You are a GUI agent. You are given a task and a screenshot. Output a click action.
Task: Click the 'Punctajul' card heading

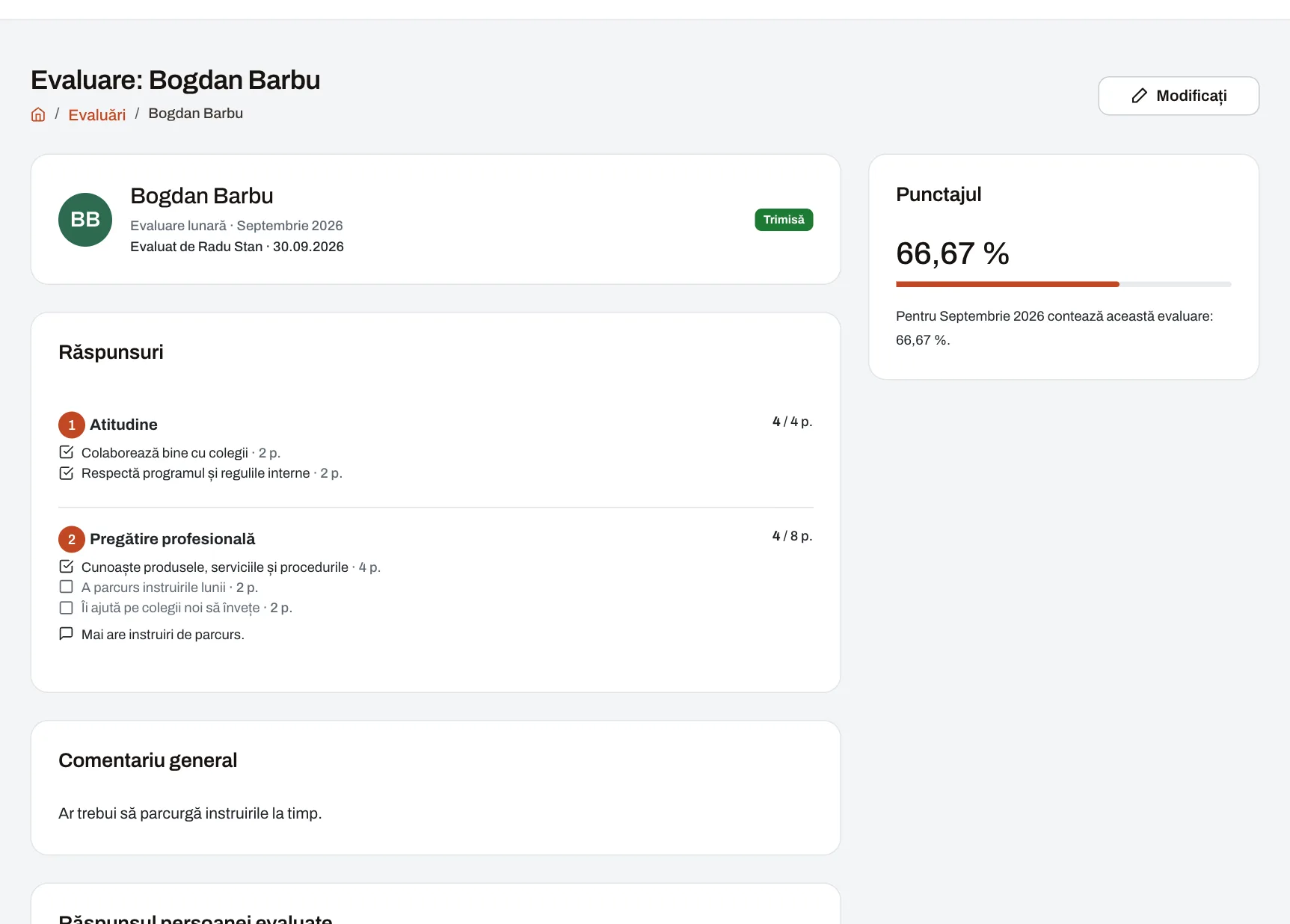tap(939, 194)
